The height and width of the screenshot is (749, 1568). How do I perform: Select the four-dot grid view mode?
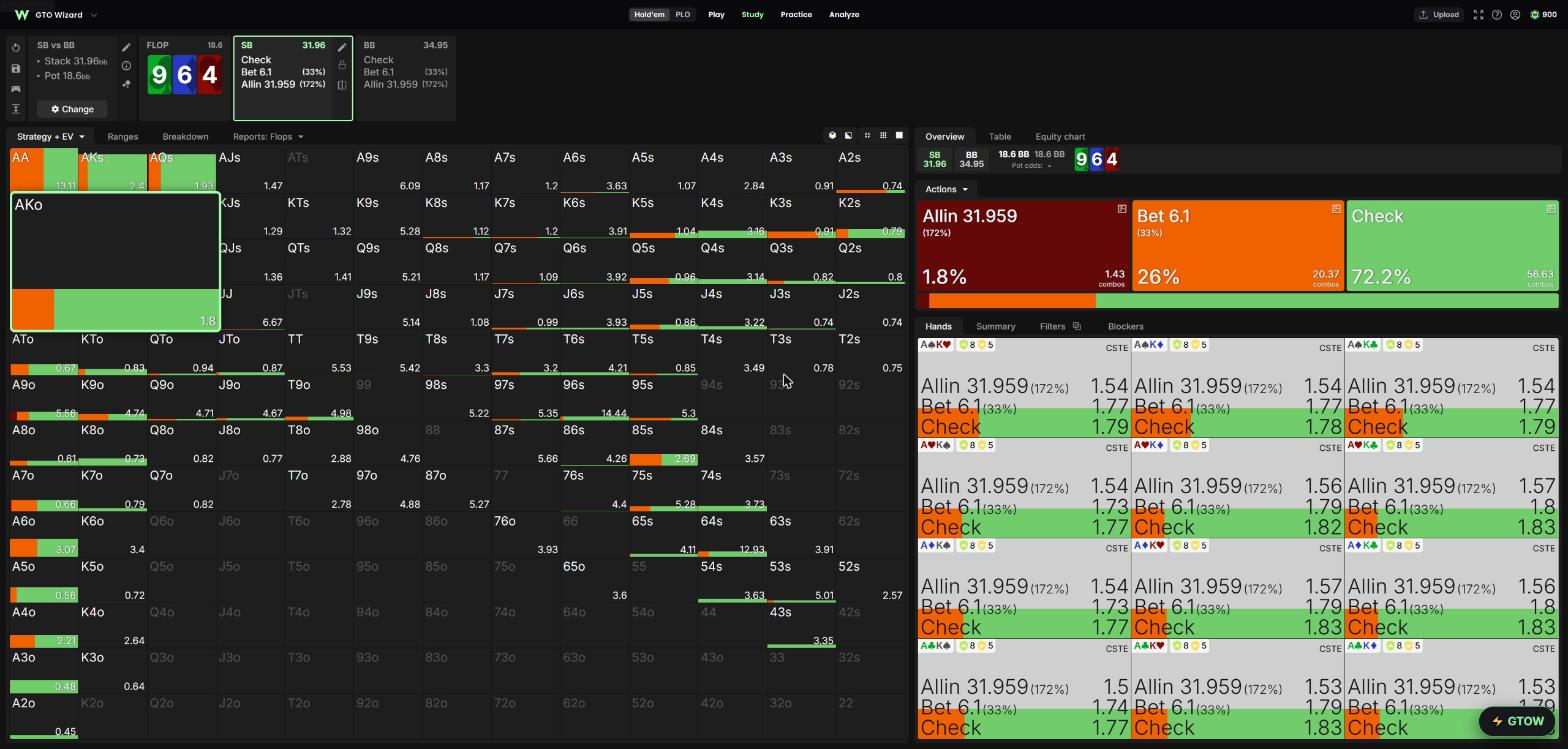[867, 136]
